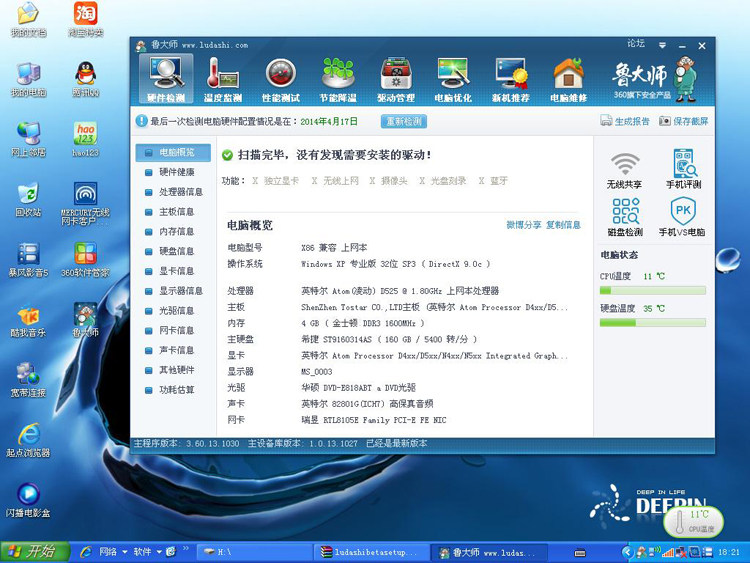Click the 微博分享 share link
Viewport: 750px width, 563px height.
click(524, 225)
